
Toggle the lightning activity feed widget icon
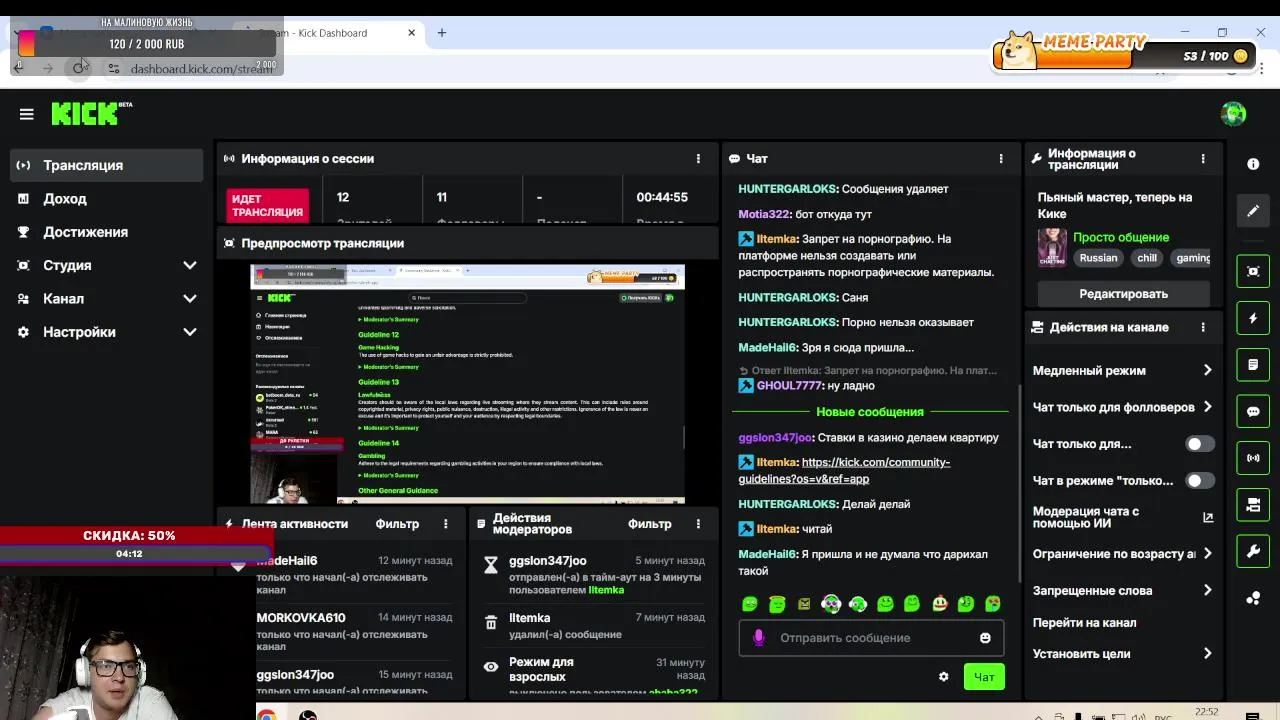tap(1253, 318)
